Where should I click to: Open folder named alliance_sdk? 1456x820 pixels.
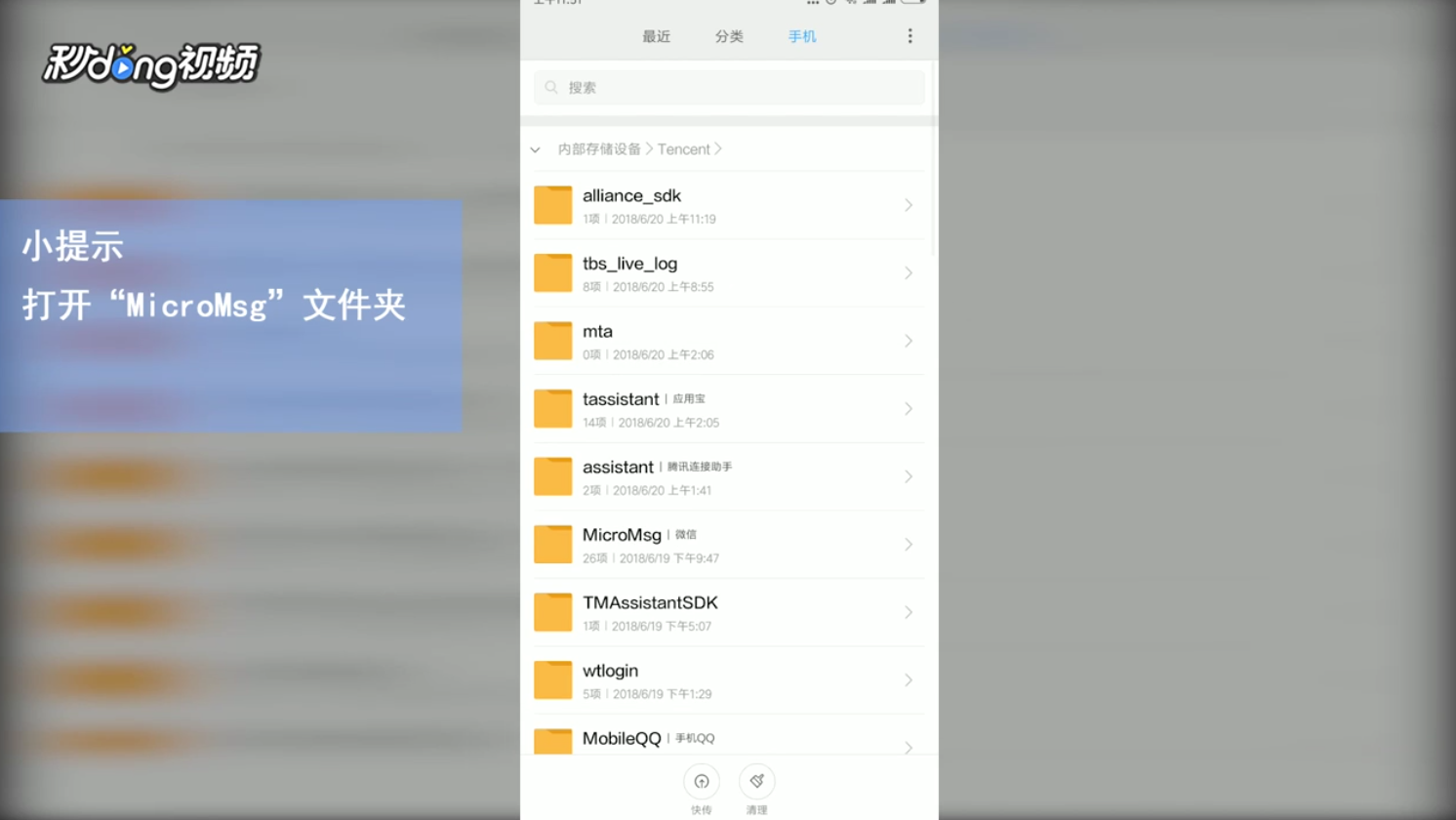[729, 205]
